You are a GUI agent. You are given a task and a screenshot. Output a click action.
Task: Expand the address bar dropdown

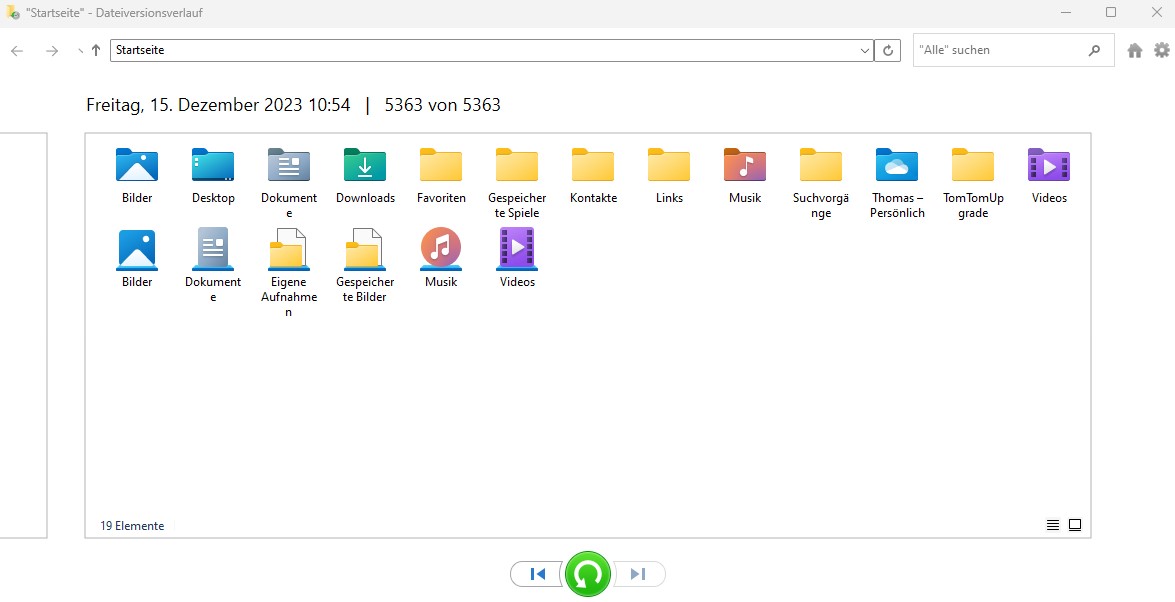click(x=865, y=50)
